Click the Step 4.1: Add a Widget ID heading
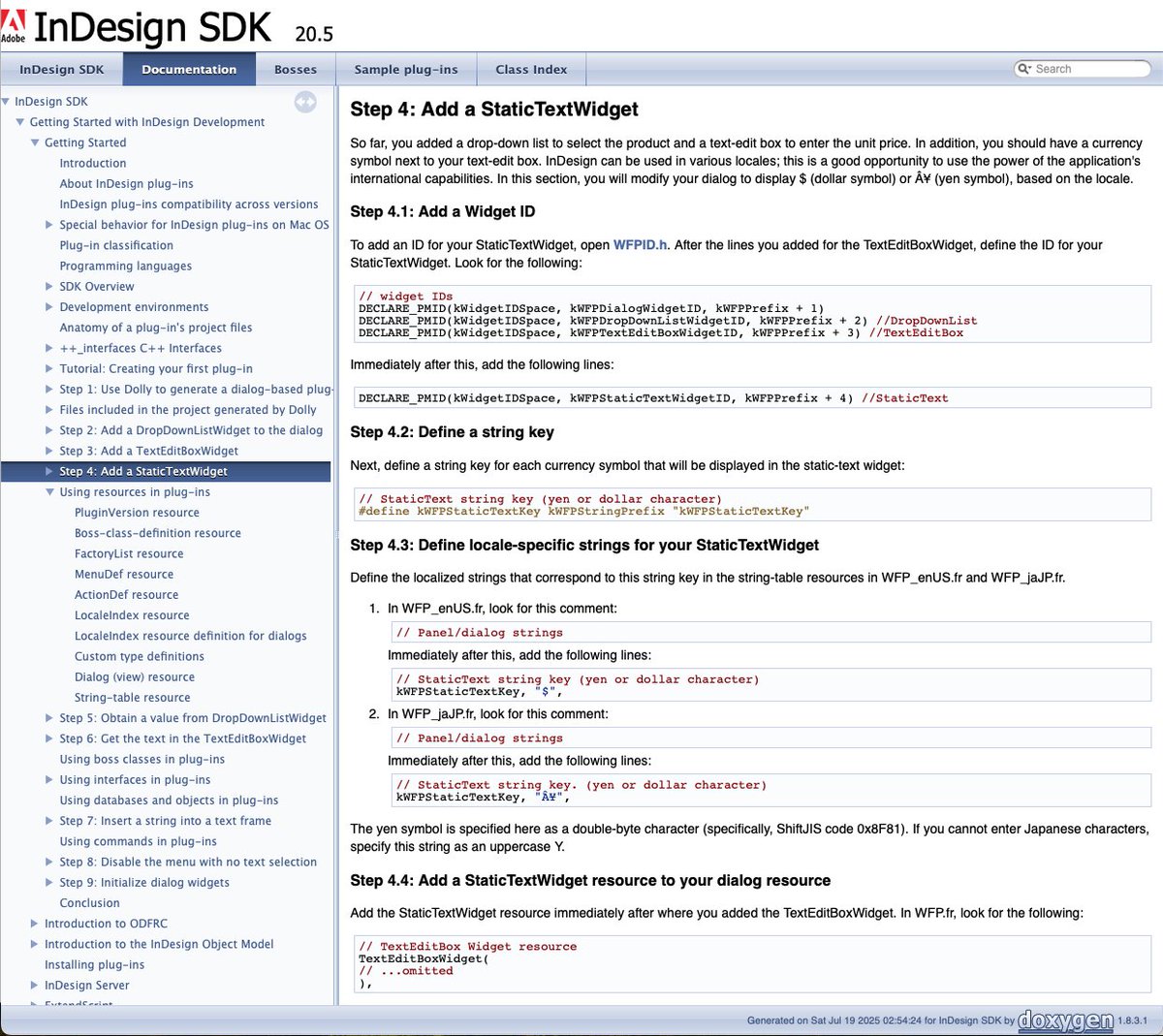 pyautogui.click(x=443, y=211)
